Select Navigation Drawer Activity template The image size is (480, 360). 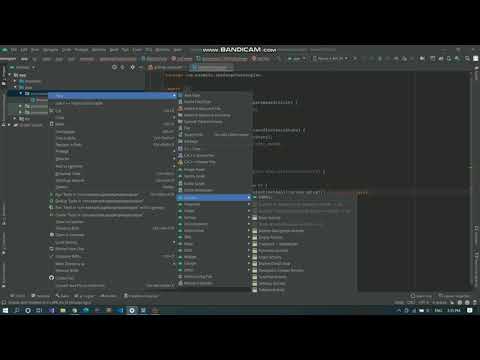pos(281,270)
